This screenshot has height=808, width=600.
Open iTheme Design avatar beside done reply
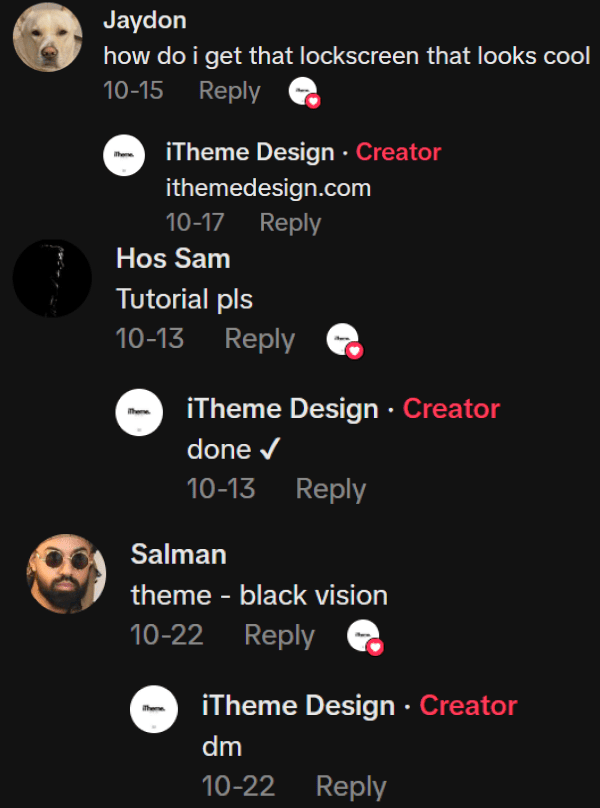pyautogui.click(x=139, y=412)
